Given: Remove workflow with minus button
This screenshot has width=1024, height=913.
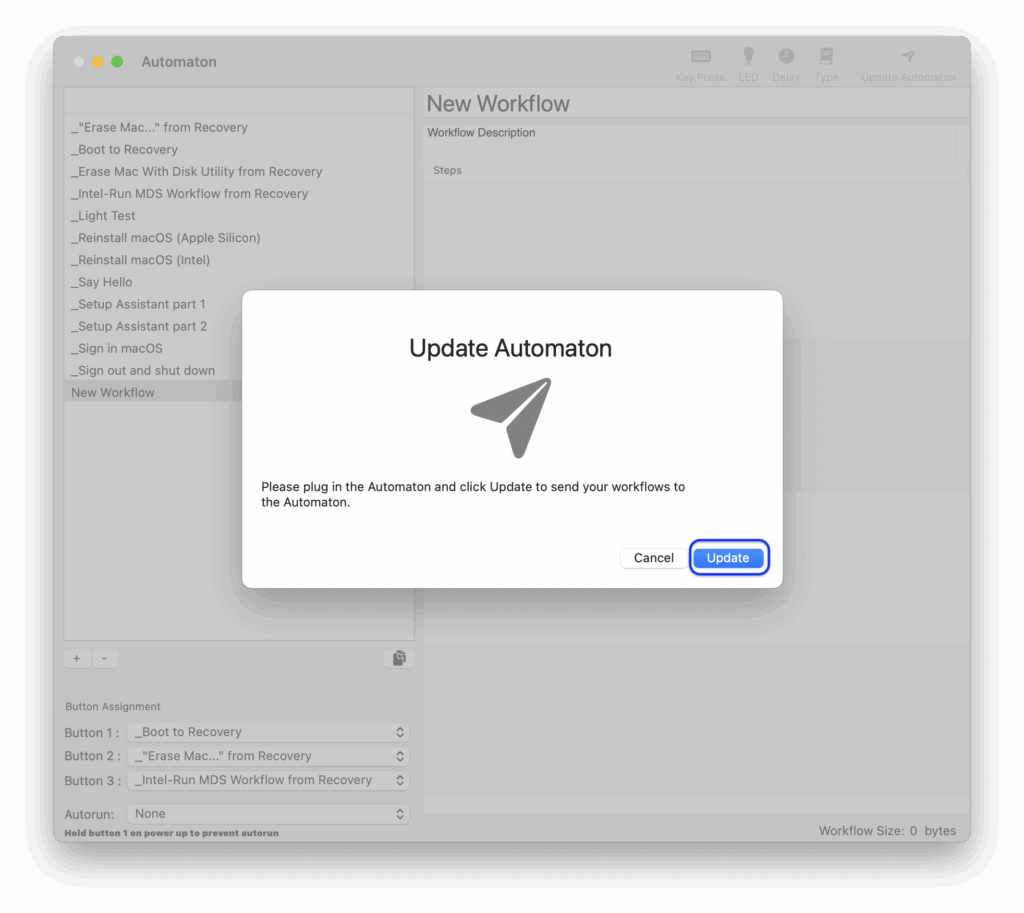Looking at the screenshot, I should tap(104, 658).
